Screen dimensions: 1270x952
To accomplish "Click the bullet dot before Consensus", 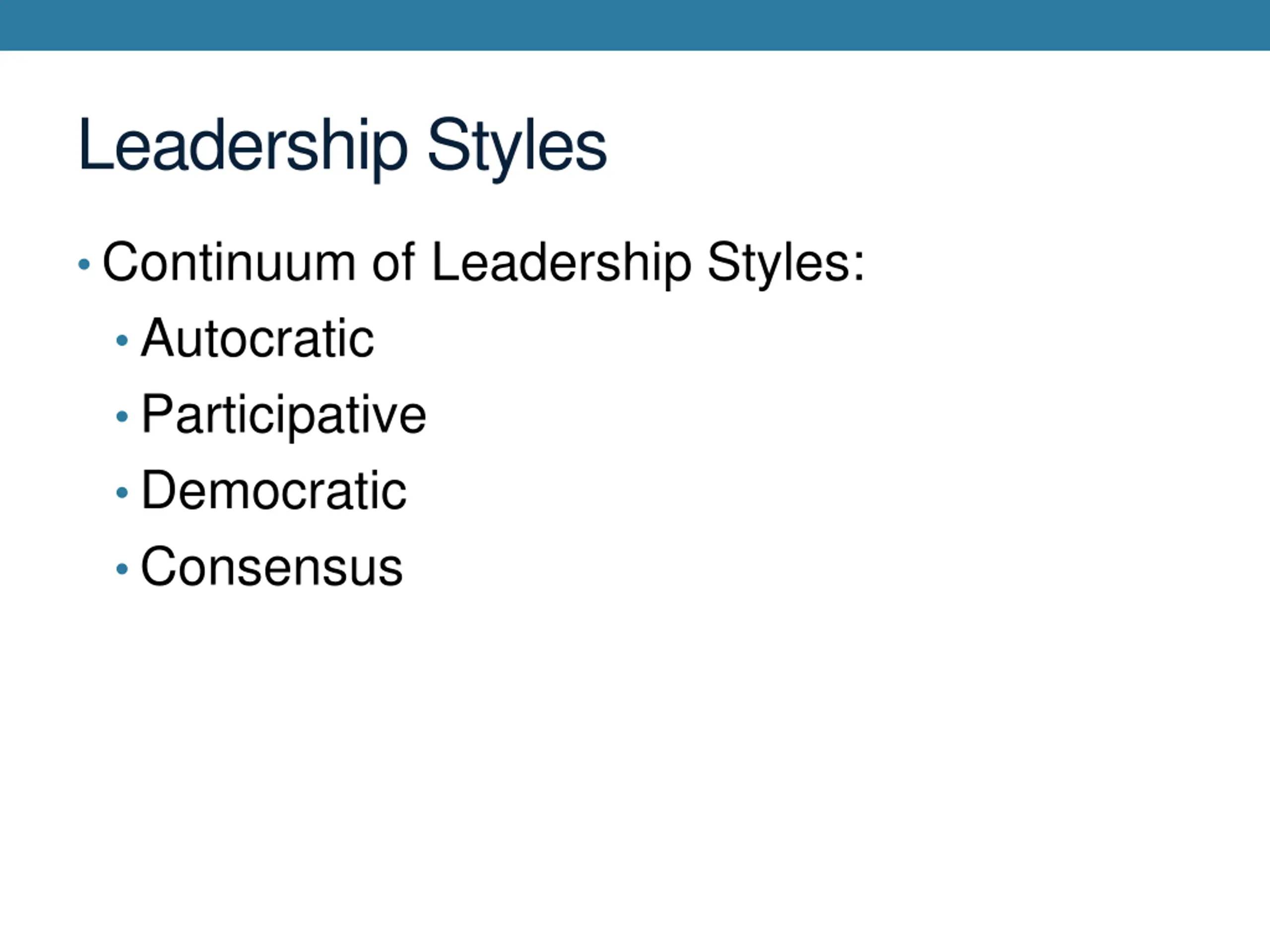I will [122, 569].
